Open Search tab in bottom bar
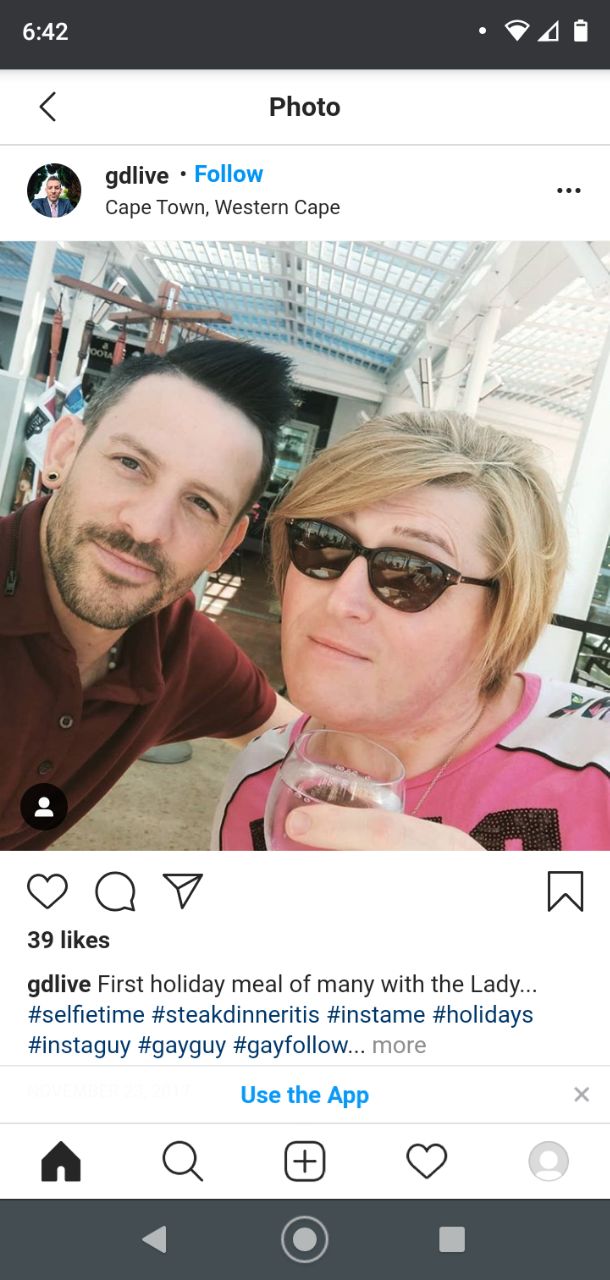Viewport: 610px width, 1280px height. pos(183,1161)
